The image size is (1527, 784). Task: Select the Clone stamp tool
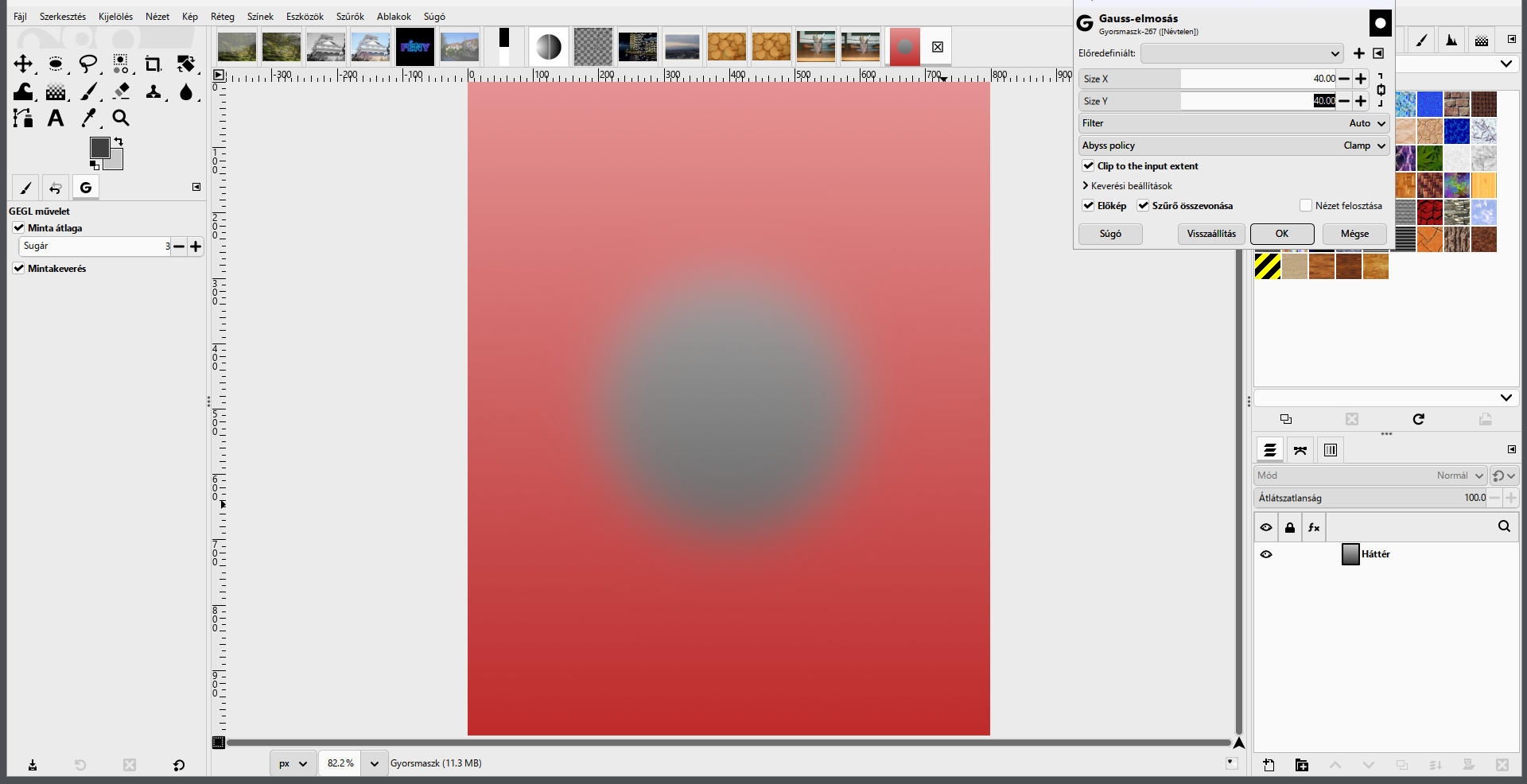153,91
